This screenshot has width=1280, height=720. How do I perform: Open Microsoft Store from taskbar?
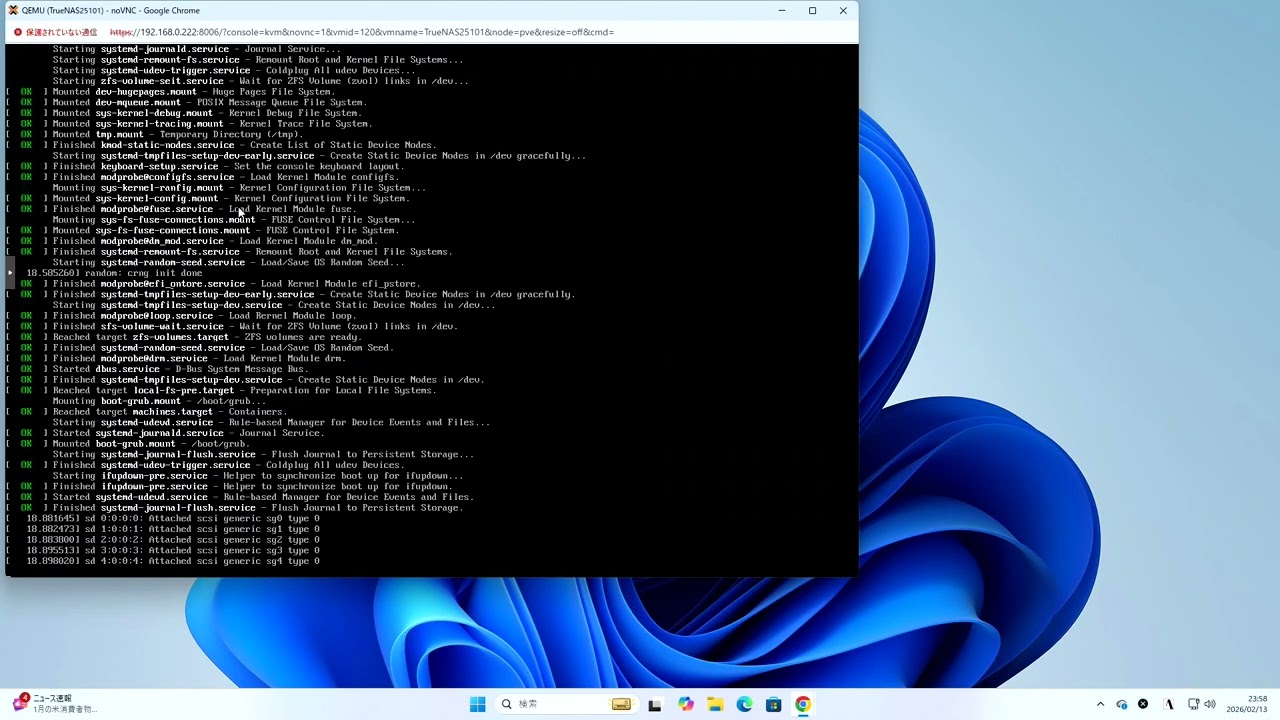(x=773, y=704)
